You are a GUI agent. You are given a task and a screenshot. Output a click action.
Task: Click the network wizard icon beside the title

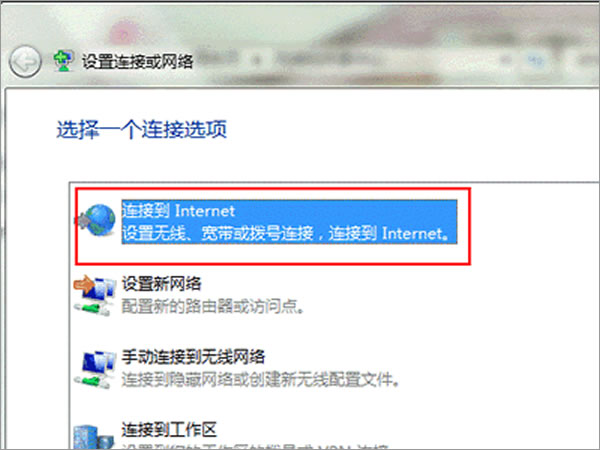point(64,61)
